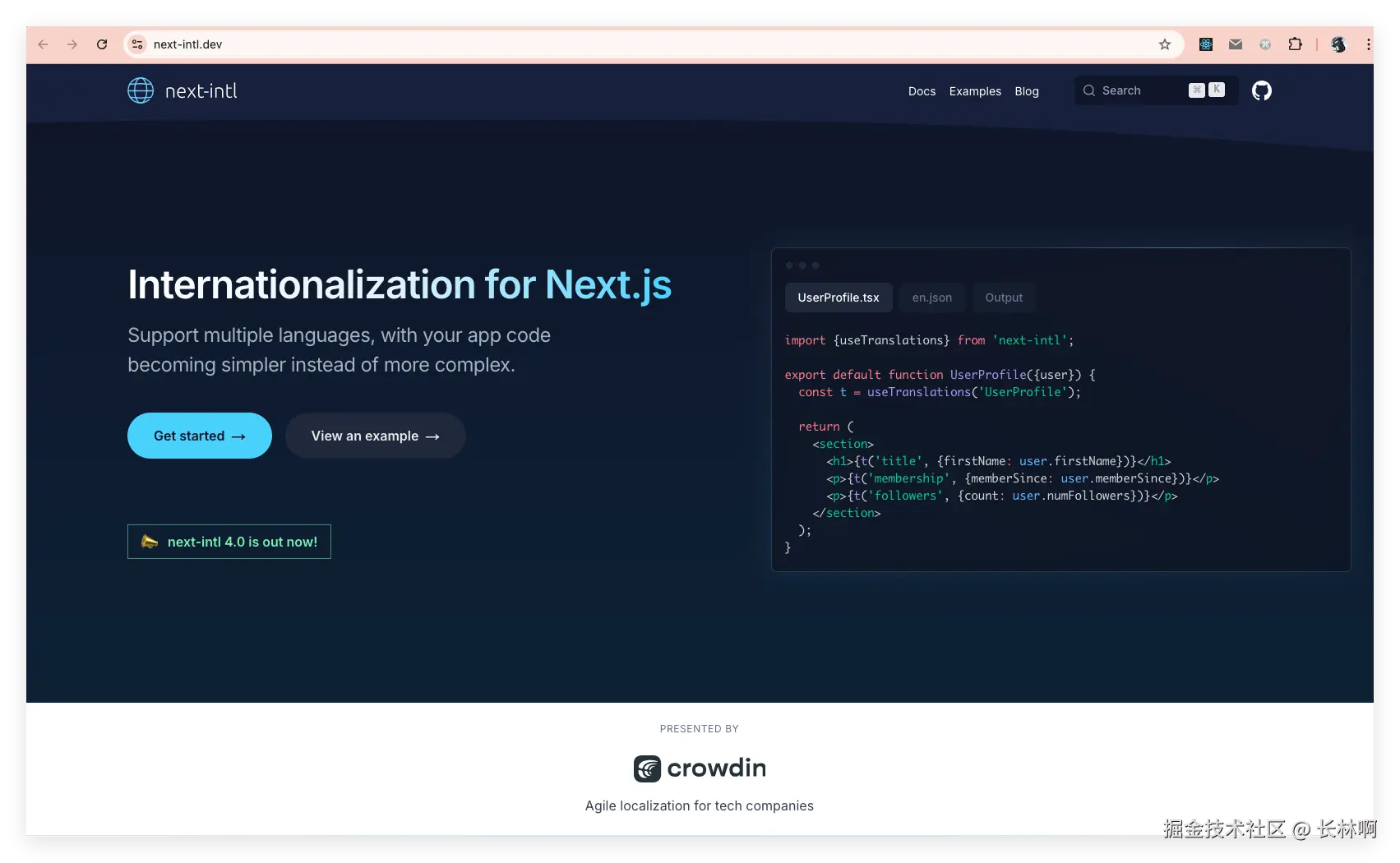Click the 'const t = useTranslations' code line

pyautogui.click(x=940, y=392)
